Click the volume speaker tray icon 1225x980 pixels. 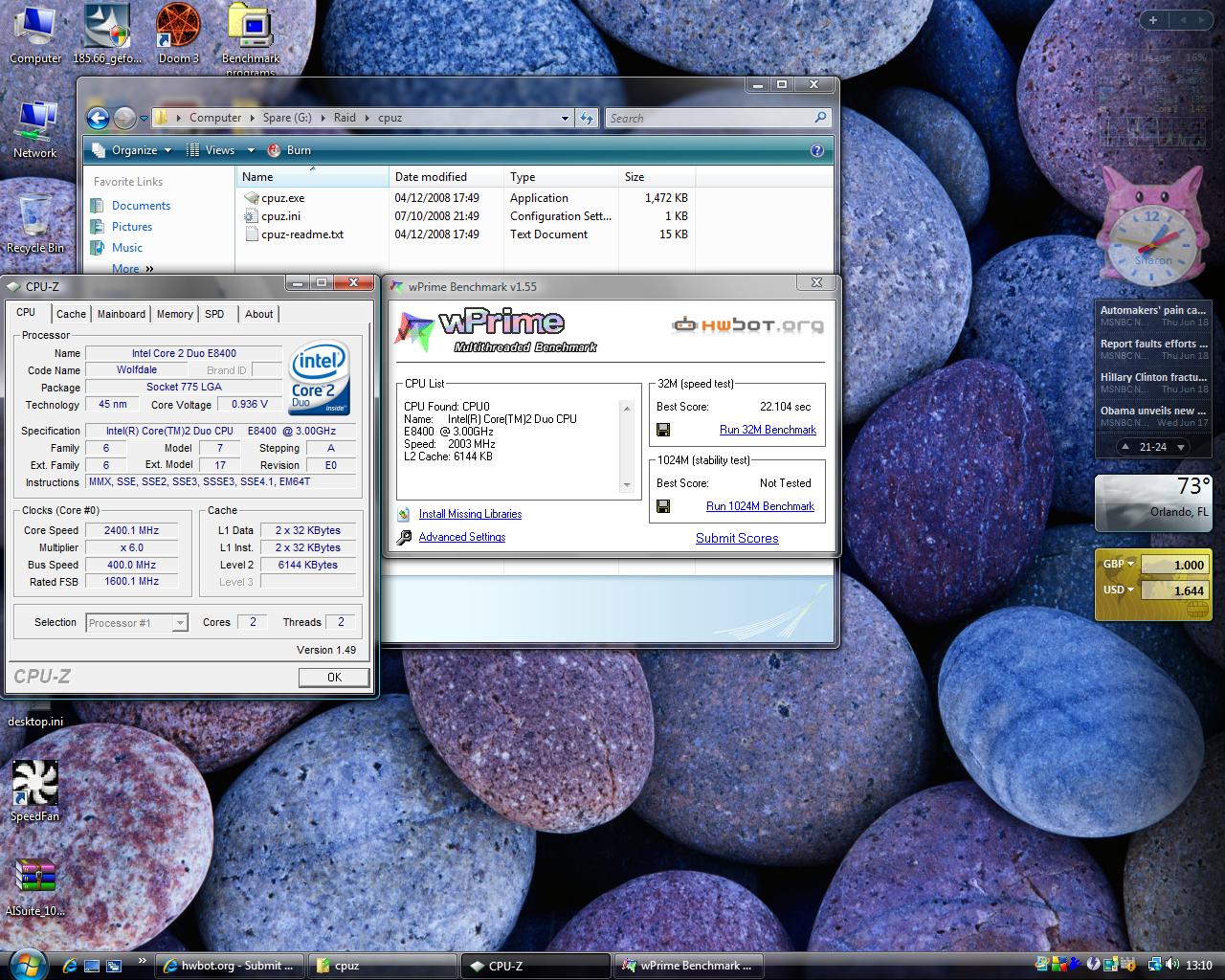(x=1172, y=965)
